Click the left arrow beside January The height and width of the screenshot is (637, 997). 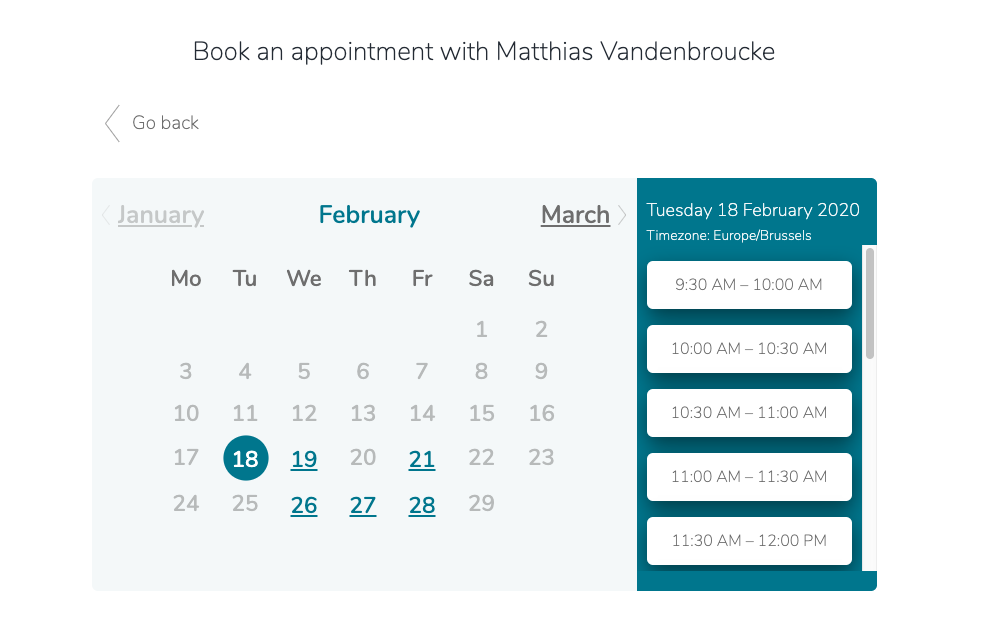(106, 215)
